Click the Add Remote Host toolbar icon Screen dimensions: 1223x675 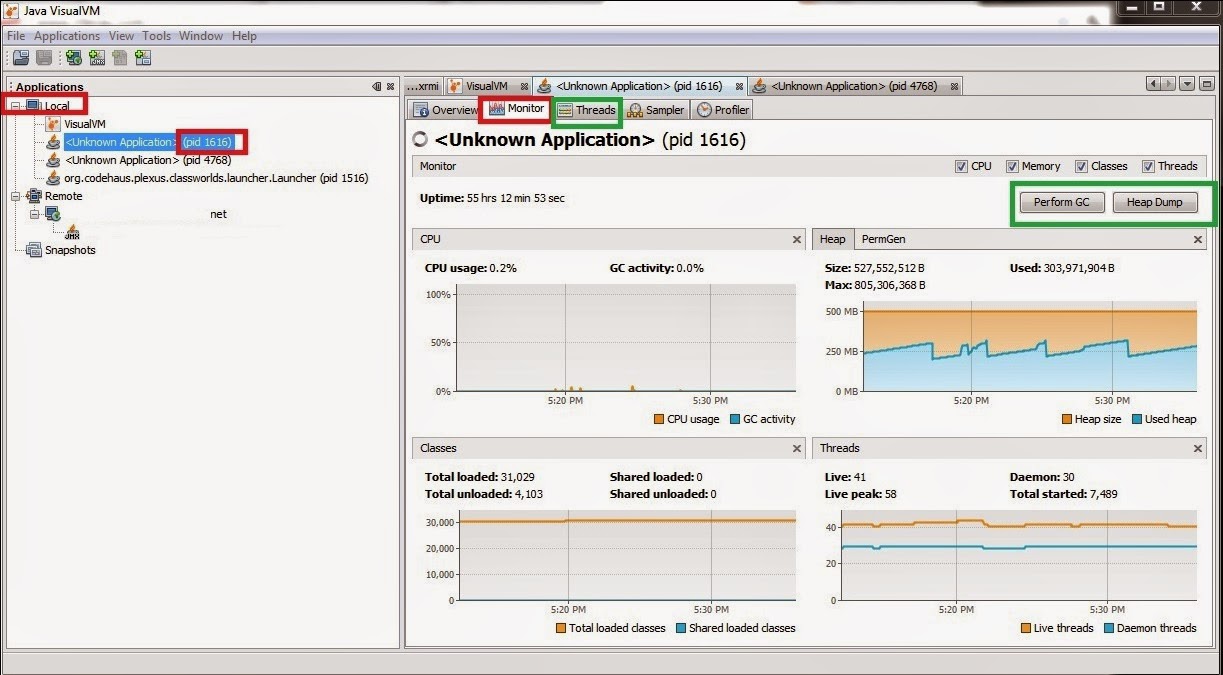pyautogui.click(x=74, y=58)
